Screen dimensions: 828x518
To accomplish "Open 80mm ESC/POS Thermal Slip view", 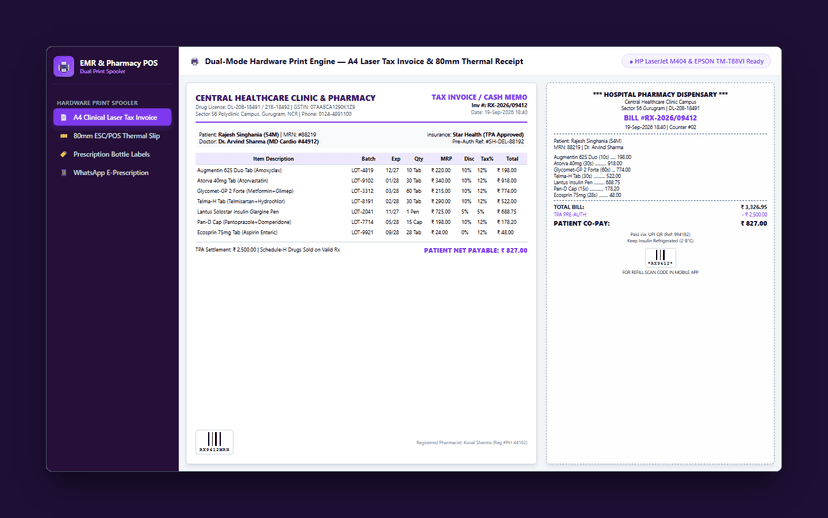I will click(x=112, y=136).
